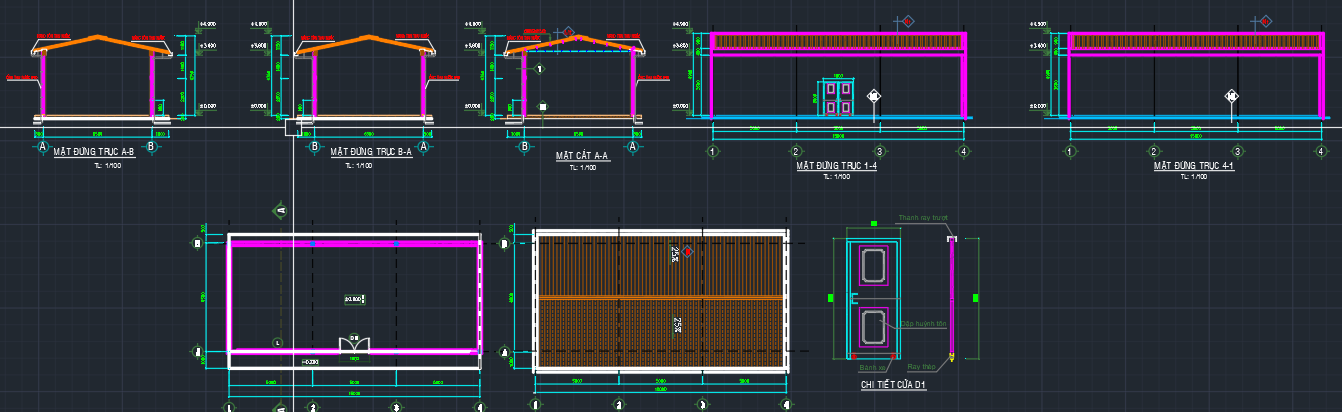This screenshot has height=412, width=1342.
Task: Select axis bubble 3 of the 4-1 elevation
Action: (1237, 152)
